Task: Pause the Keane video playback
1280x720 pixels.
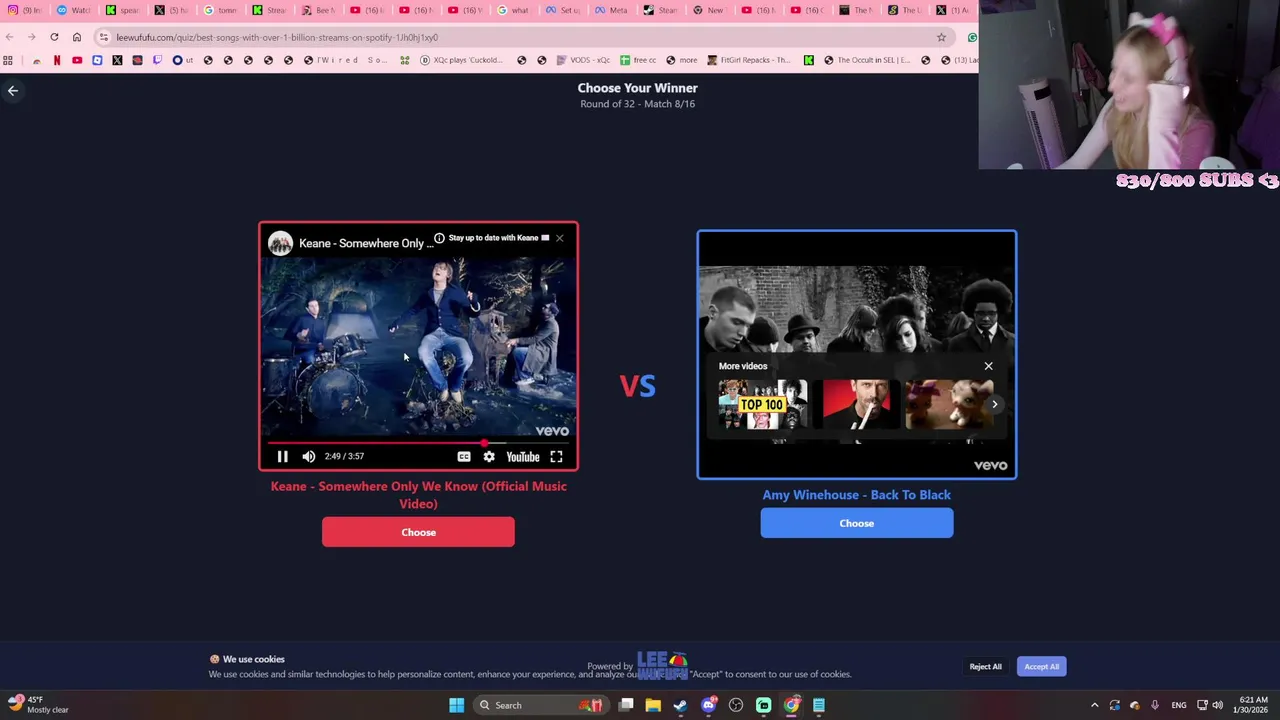Action: 282,457
